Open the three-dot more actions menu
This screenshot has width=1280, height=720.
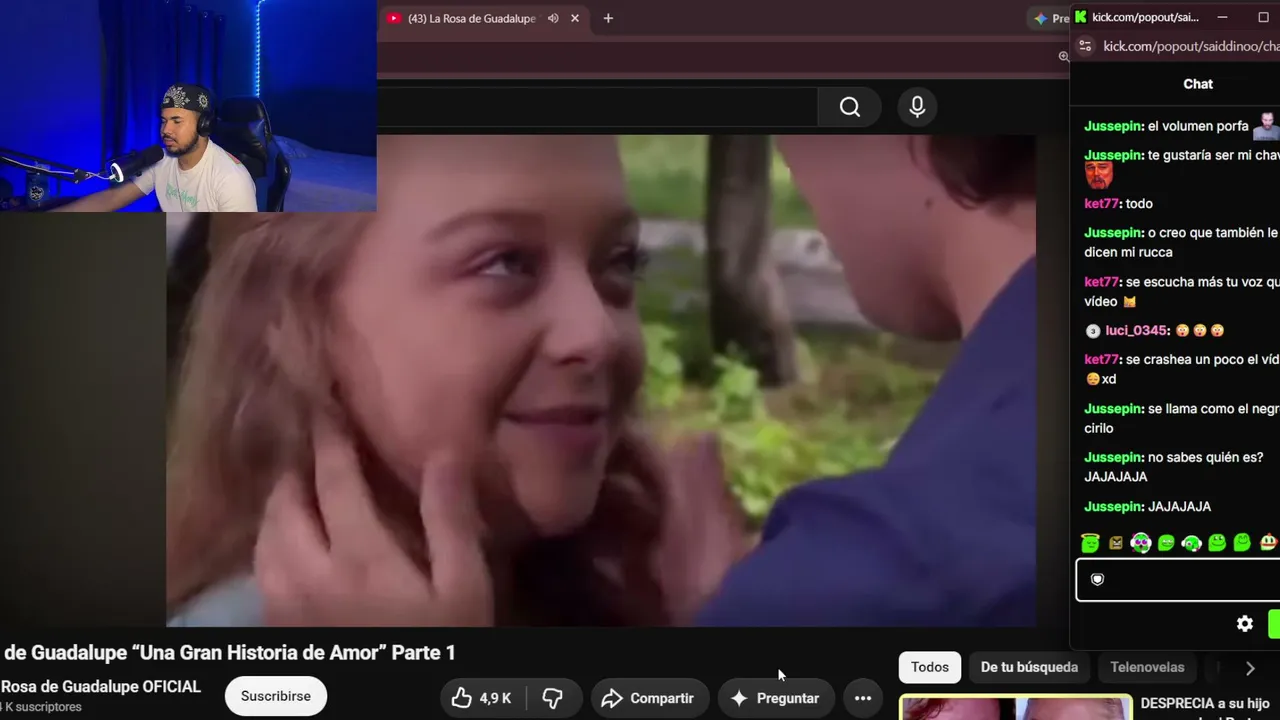tap(863, 698)
